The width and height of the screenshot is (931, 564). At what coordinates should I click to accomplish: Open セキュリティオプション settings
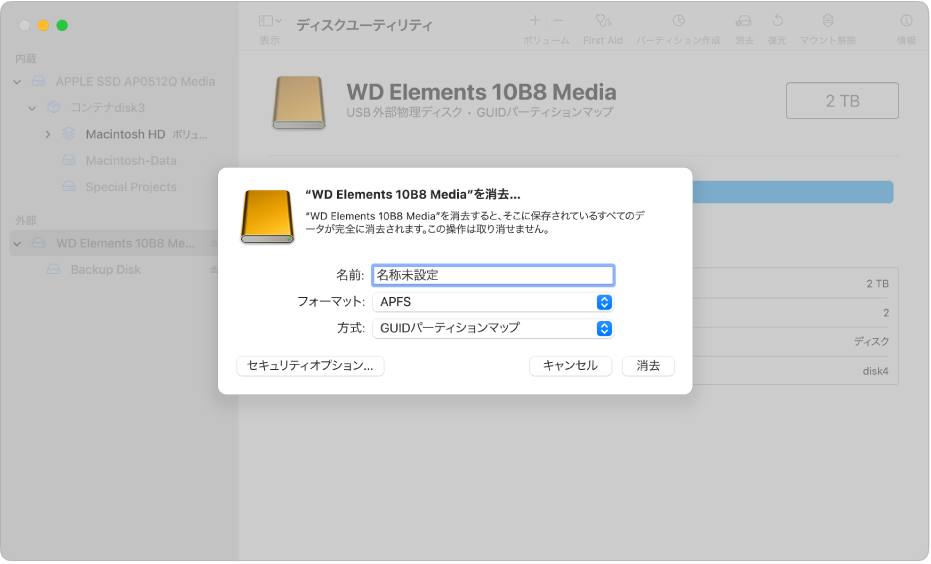click(x=310, y=366)
